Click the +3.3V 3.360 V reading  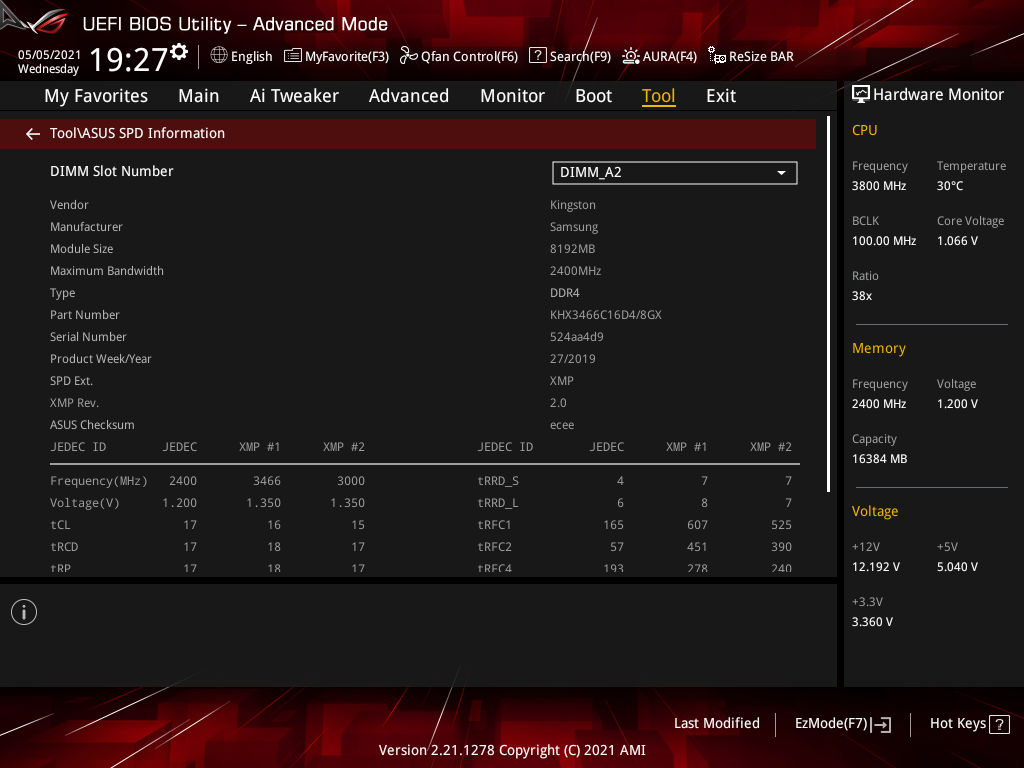[872, 622]
